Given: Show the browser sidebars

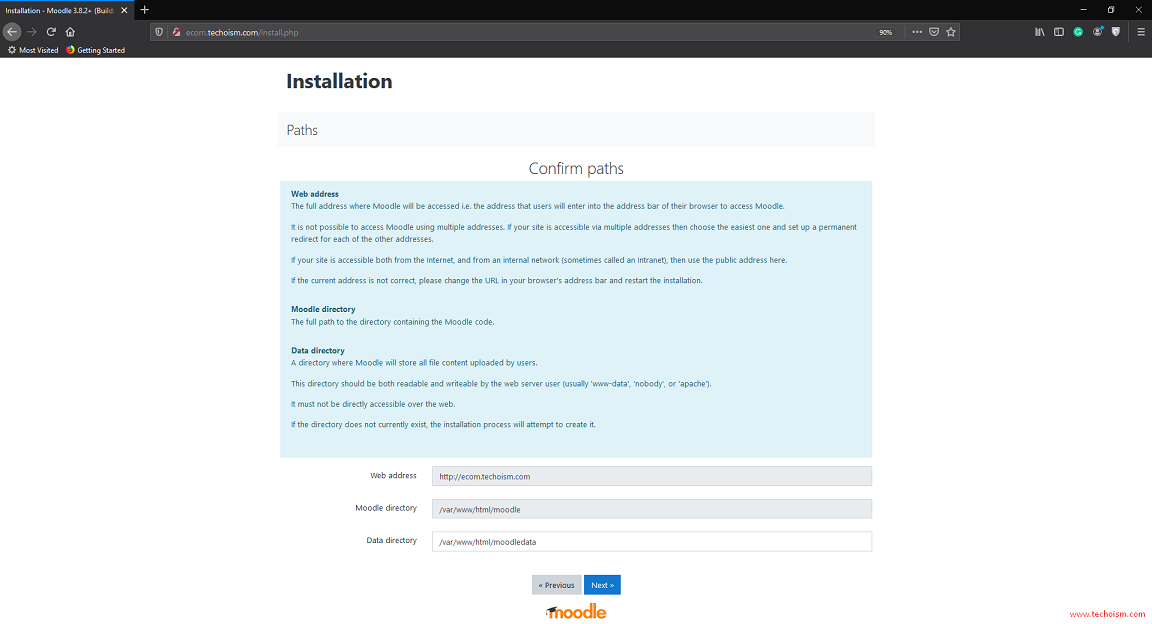Looking at the screenshot, I should pos(1059,32).
